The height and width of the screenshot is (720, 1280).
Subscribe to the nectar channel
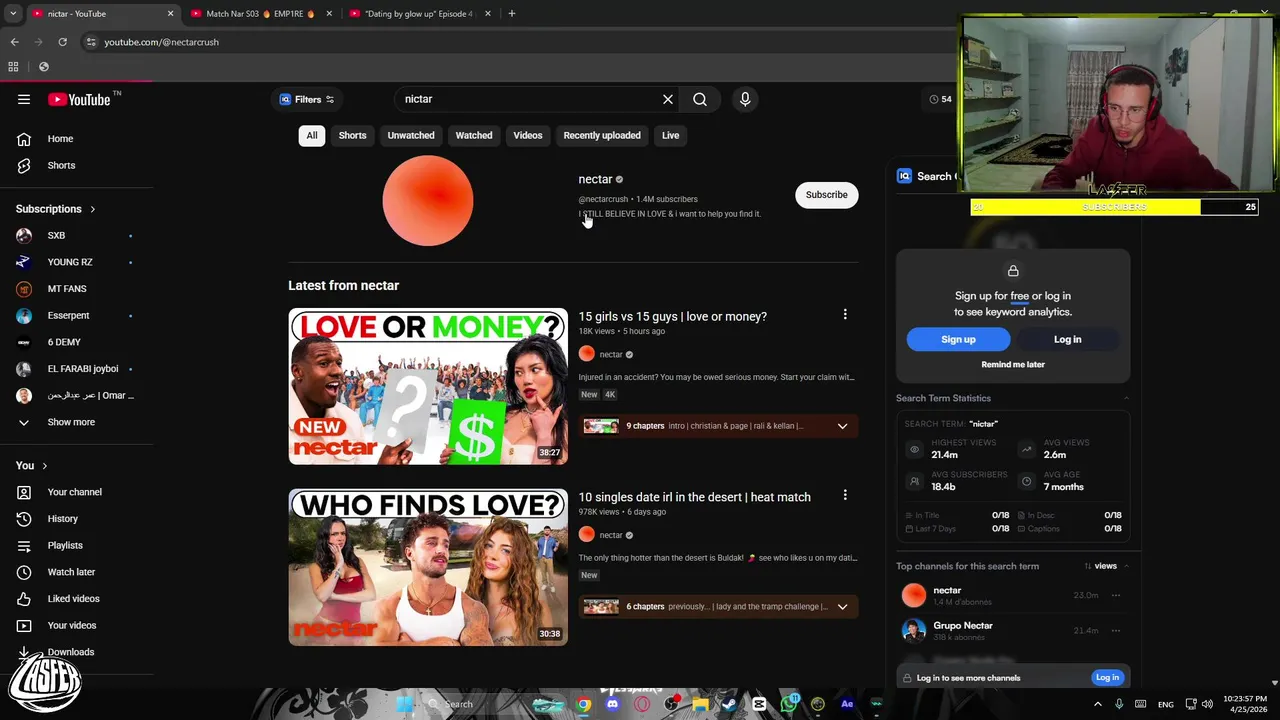pyautogui.click(x=827, y=195)
